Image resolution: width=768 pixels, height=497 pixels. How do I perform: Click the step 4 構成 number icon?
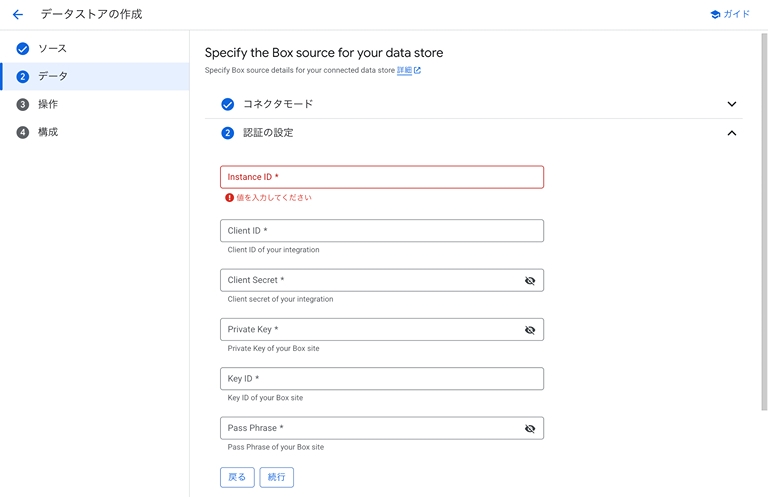pyautogui.click(x=23, y=132)
